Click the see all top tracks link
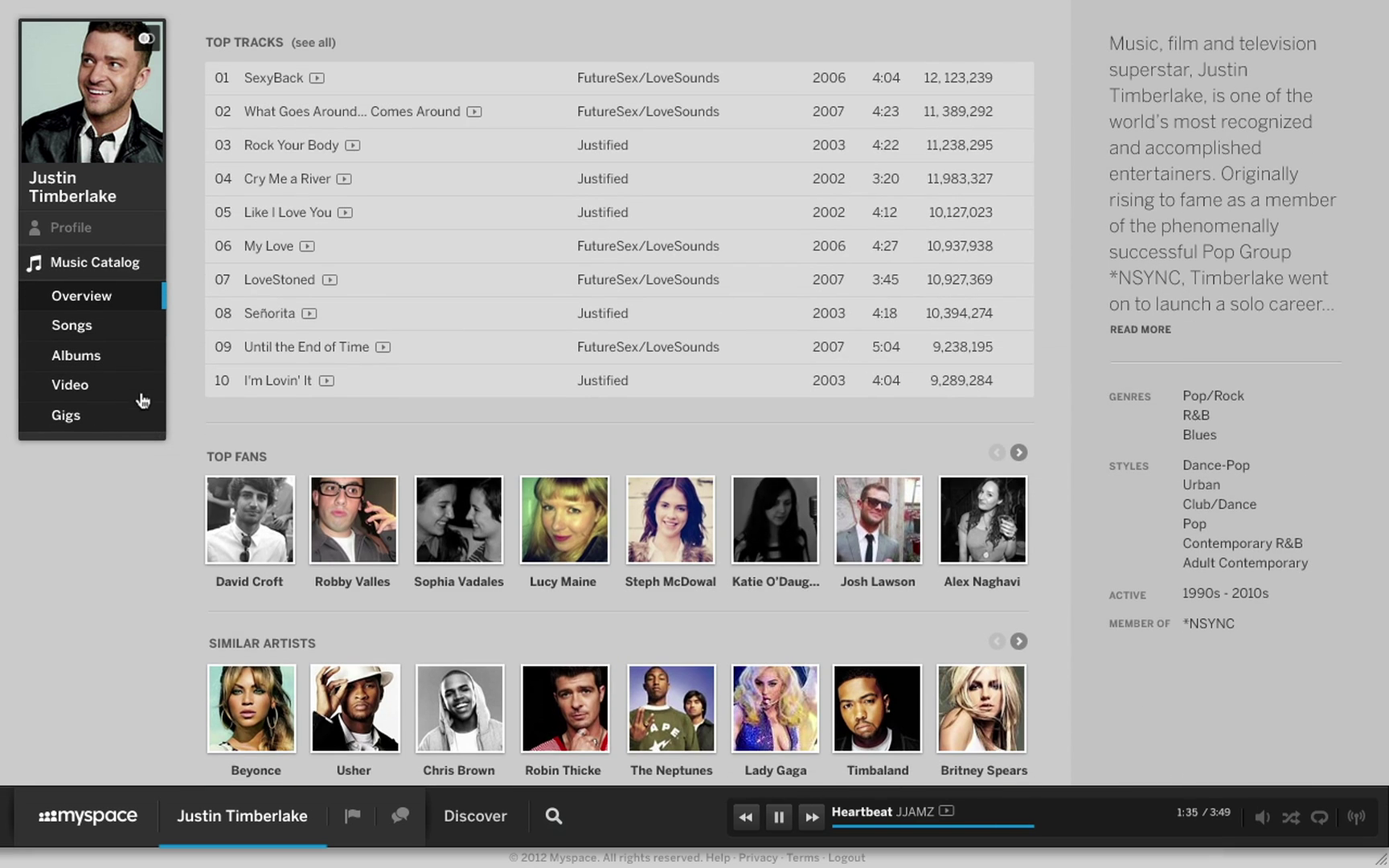This screenshot has width=1389, height=868. (313, 43)
